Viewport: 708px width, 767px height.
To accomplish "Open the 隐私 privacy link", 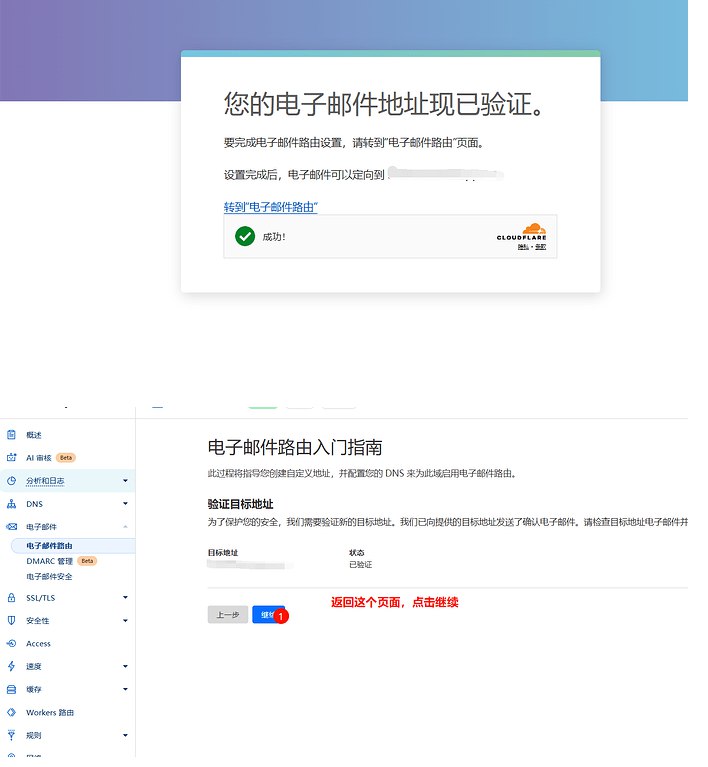I will [x=524, y=247].
